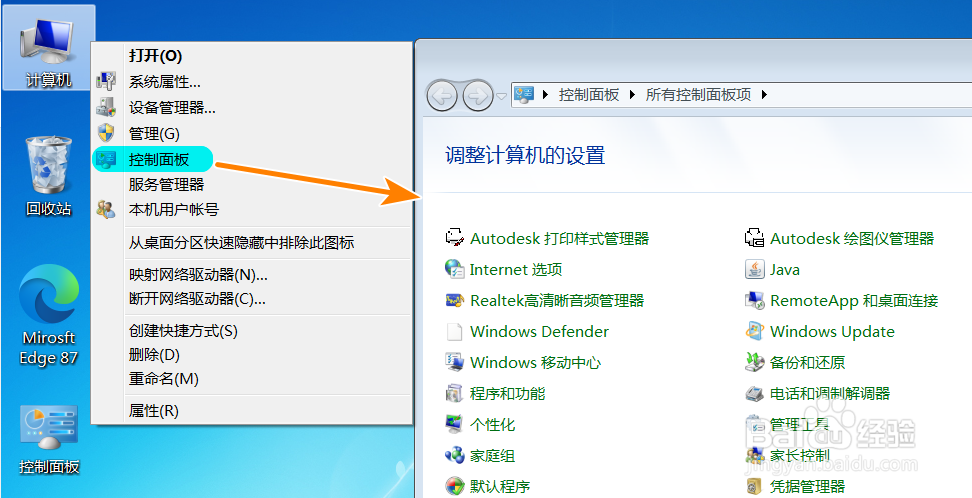Image resolution: width=972 pixels, height=498 pixels.
Task: Open Windows Defender link
Action: [539, 331]
